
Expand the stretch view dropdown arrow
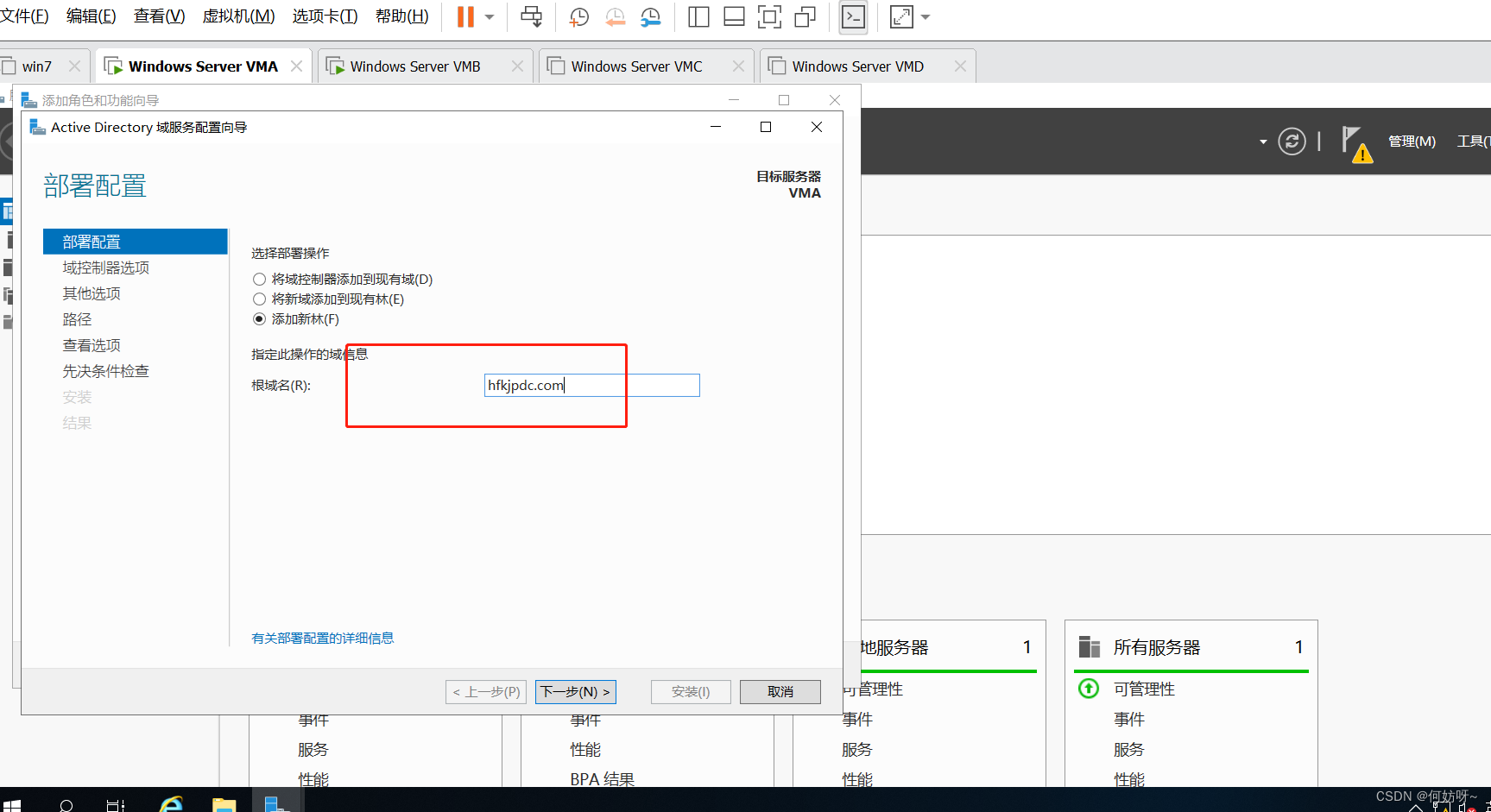926,17
